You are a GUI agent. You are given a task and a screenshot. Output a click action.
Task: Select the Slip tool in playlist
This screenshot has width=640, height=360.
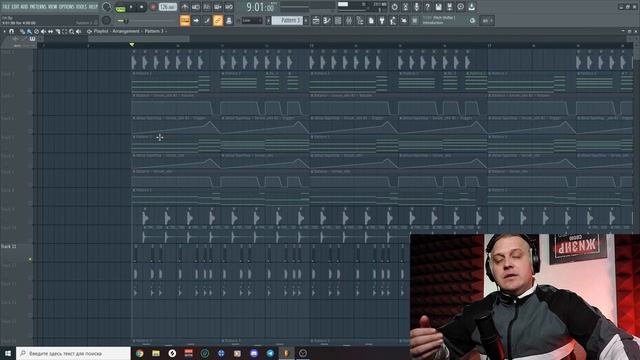point(50,31)
